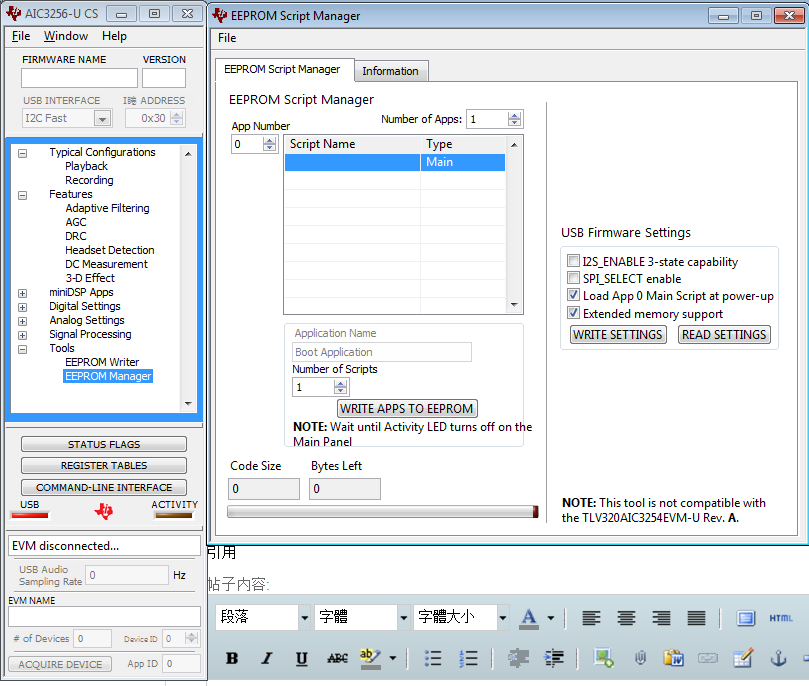Open the highlight color dropdown arrow
Viewport: 809px width, 686px height.
pyautogui.click(x=393, y=658)
